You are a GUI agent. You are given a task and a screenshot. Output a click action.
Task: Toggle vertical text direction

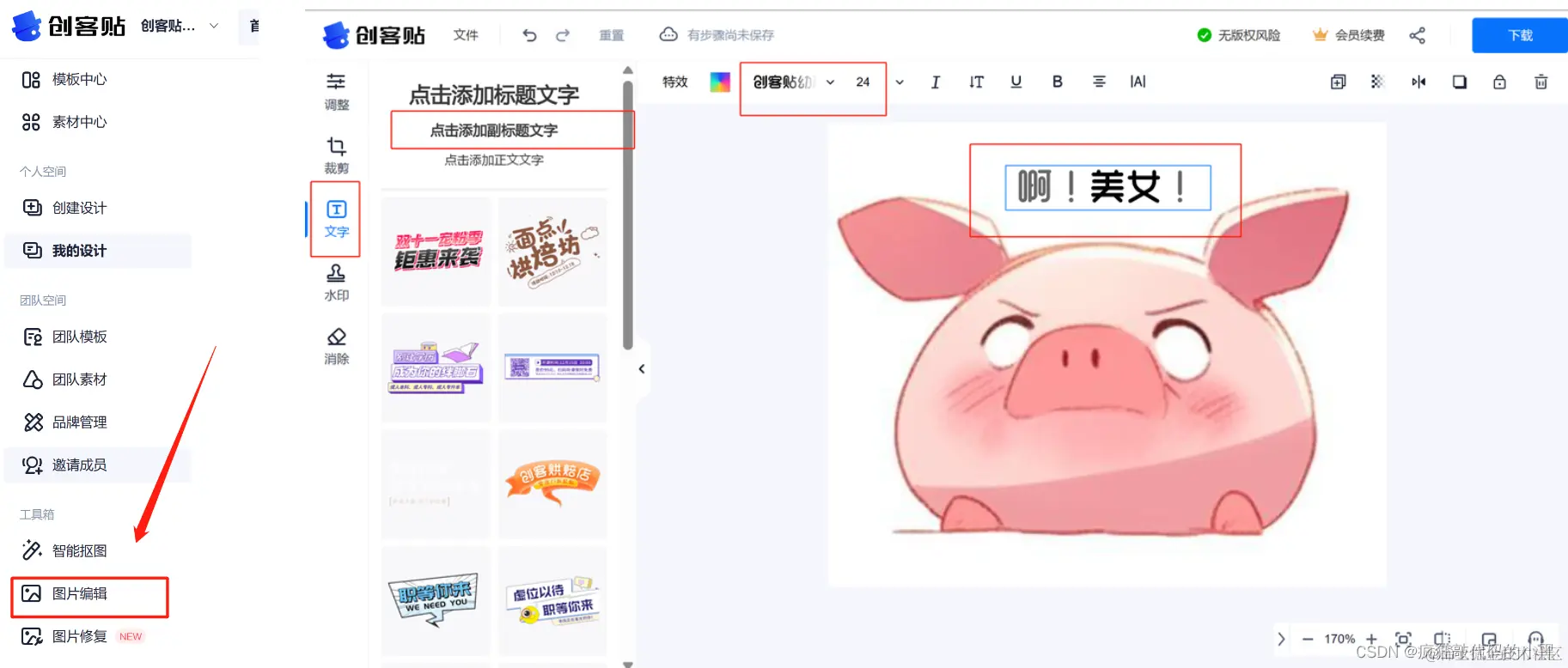(976, 82)
